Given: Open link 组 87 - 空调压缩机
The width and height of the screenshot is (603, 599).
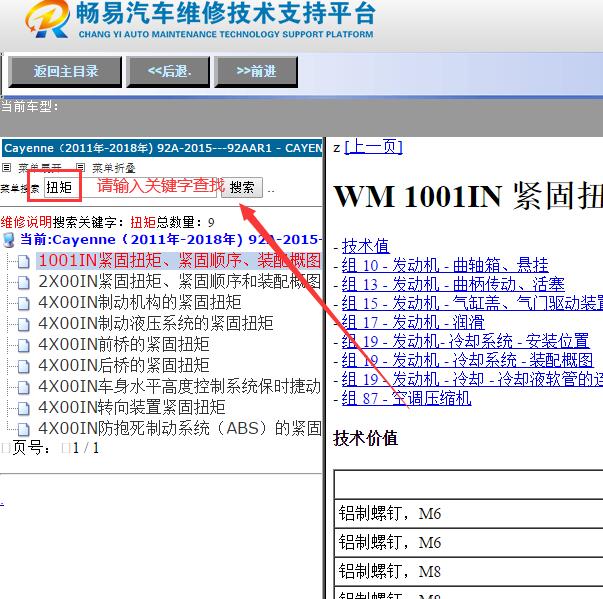Looking at the screenshot, I should [x=406, y=398].
